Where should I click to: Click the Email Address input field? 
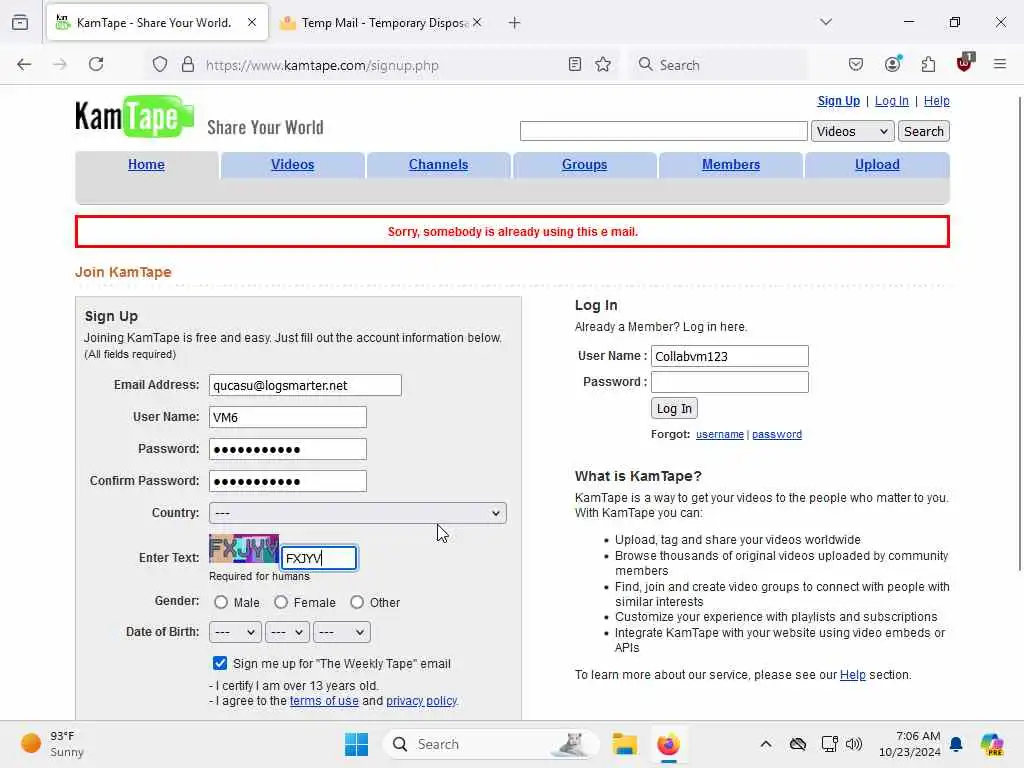click(x=305, y=385)
